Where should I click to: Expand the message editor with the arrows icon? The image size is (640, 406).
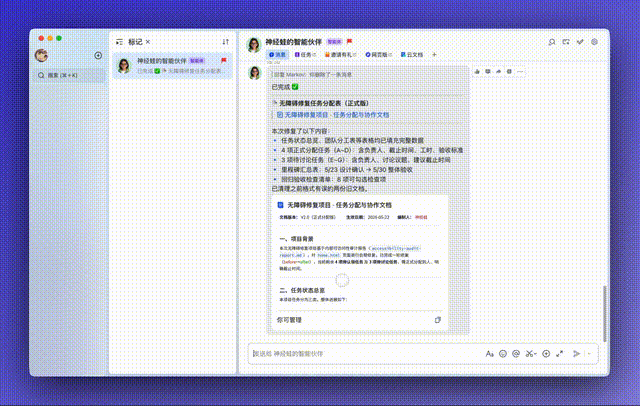point(560,354)
